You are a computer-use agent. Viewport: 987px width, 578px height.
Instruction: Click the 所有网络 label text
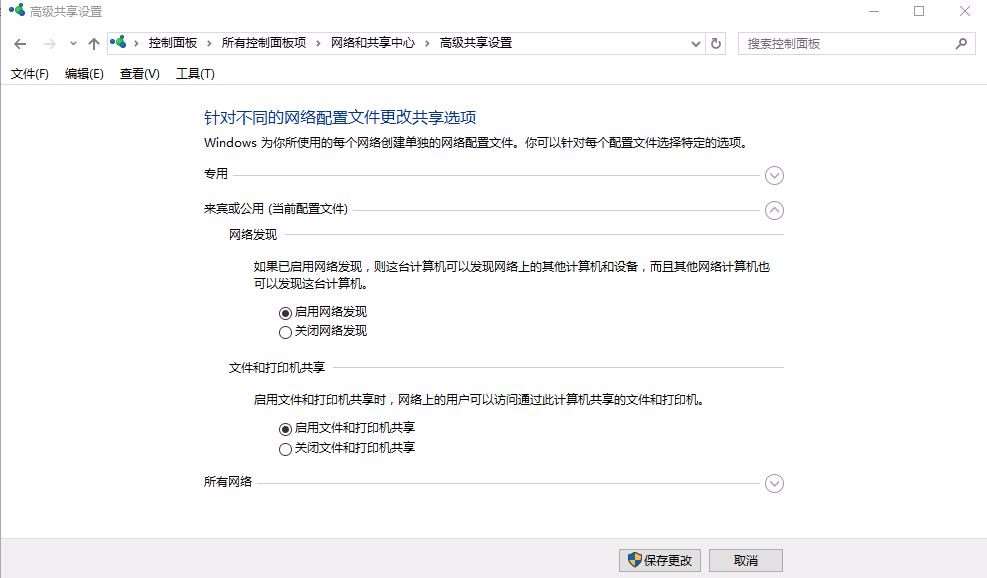228,482
